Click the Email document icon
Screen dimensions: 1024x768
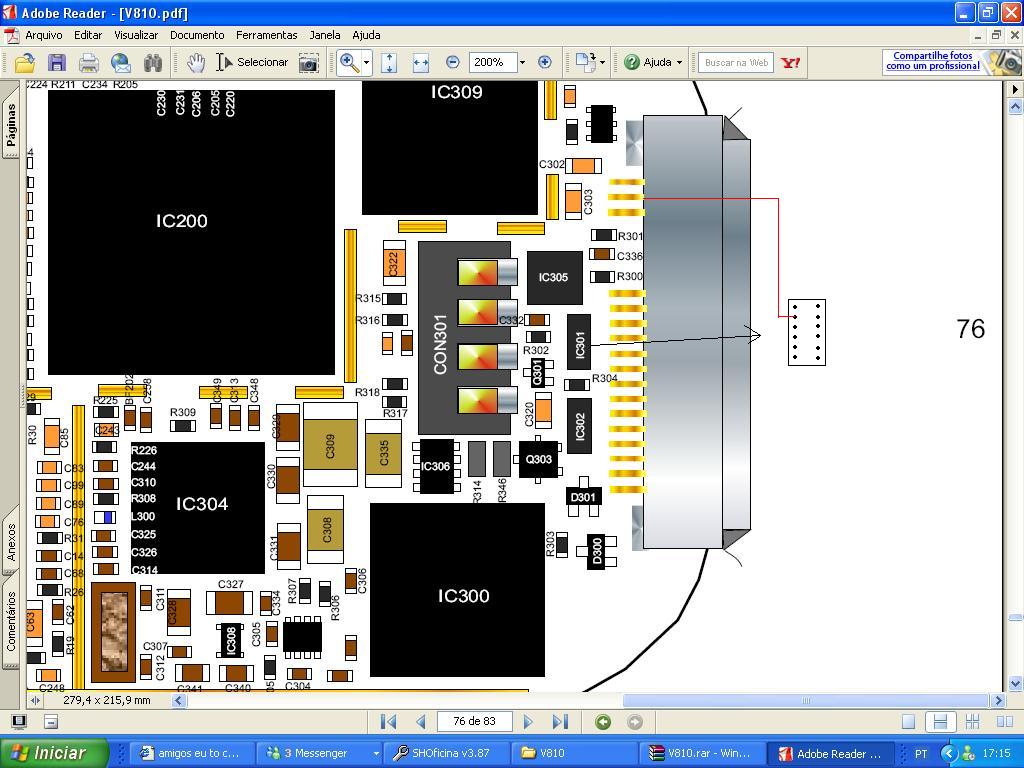tap(121, 63)
